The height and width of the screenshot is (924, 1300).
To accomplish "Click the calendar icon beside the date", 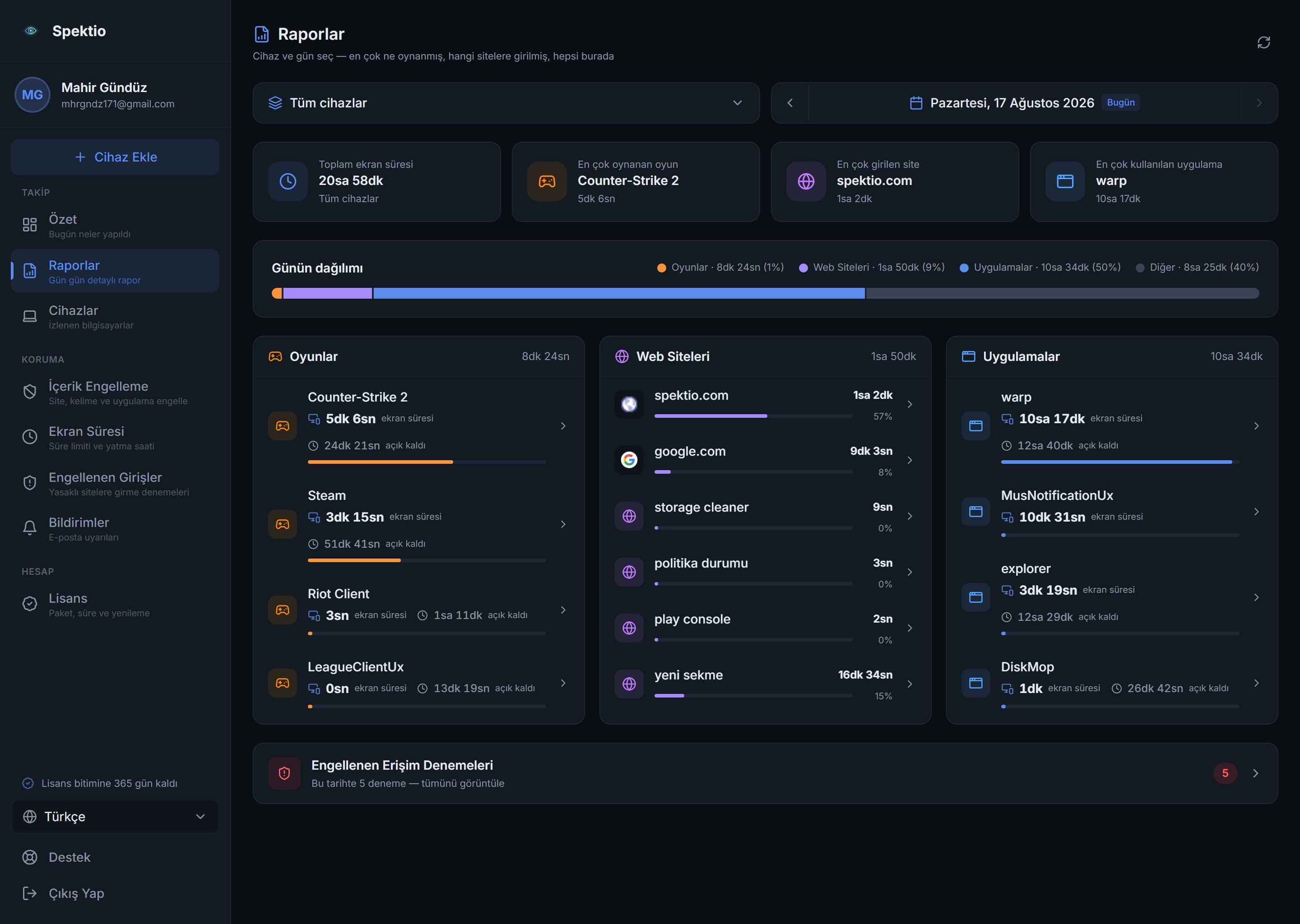I will 916,103.
